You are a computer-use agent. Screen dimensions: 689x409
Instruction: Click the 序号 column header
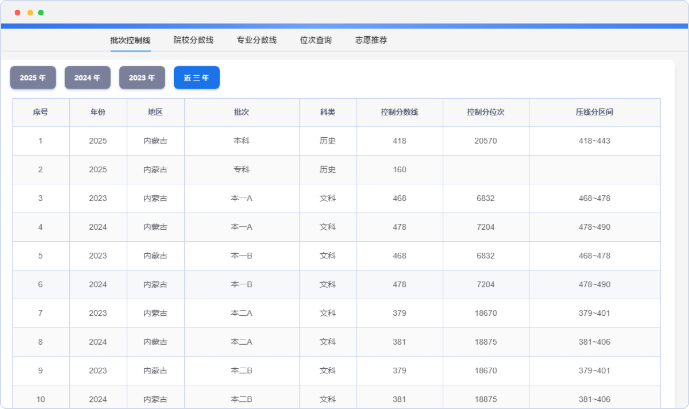[40, 112]
